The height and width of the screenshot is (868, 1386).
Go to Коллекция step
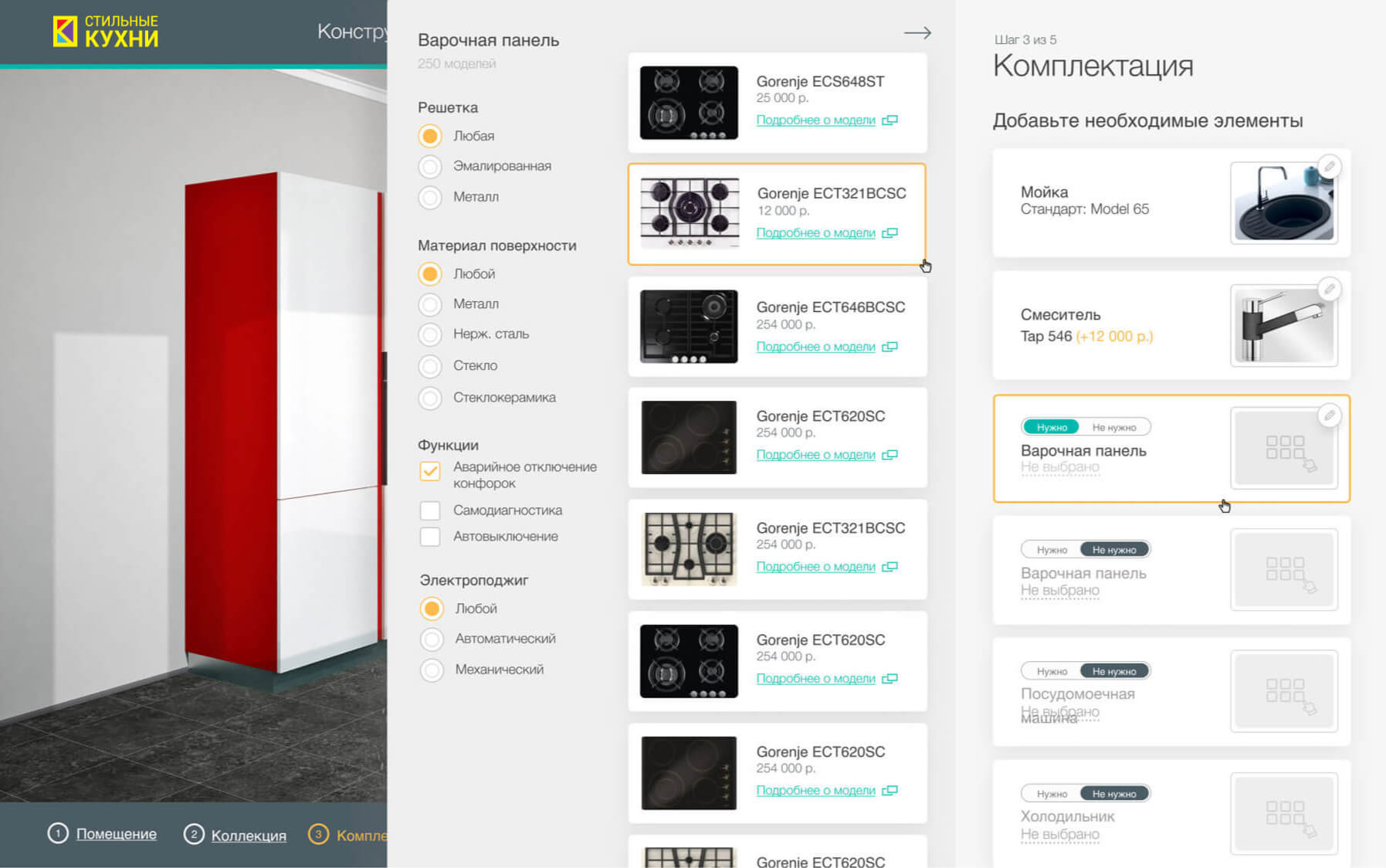point(249,836)
